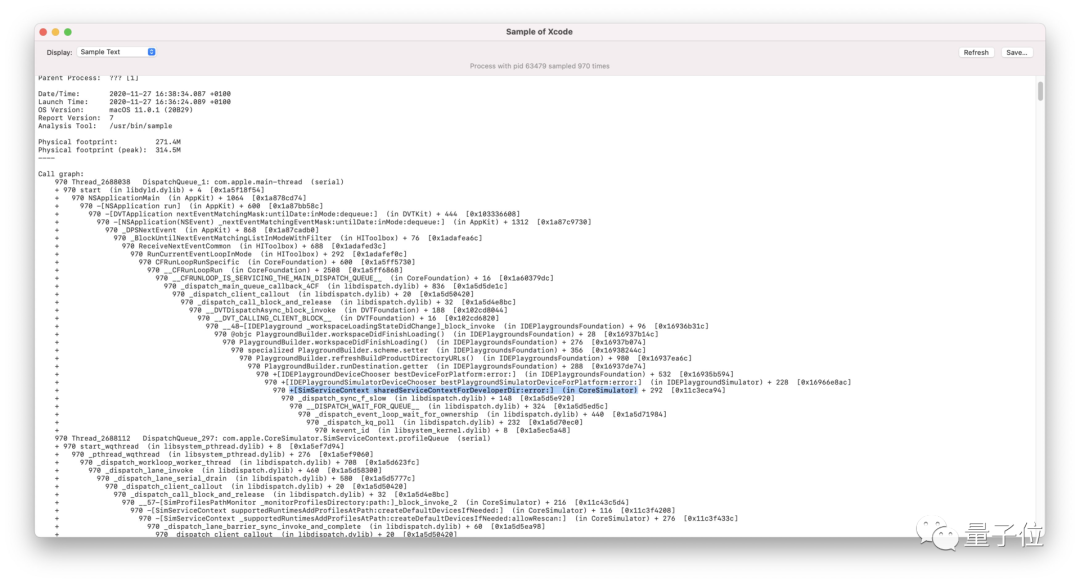Screen dimensions: 1080x583
Task: Click the Process with pid 63479 status text
Action: tap(539, 66)
